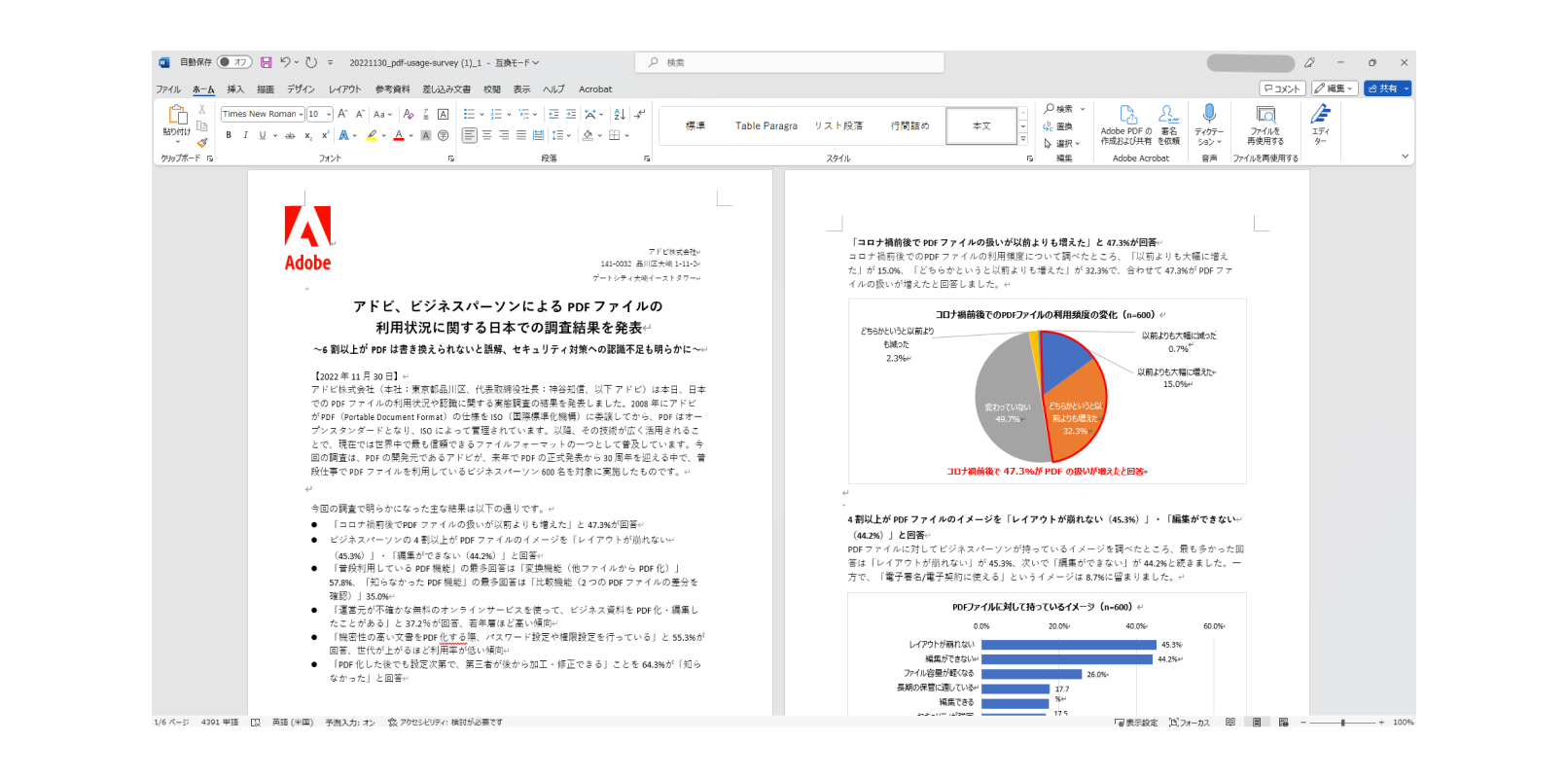Viewport: 1568px width, 778px height.
Task: Clear all formatting with the eraser icon
Action: (x=409, y=114)
